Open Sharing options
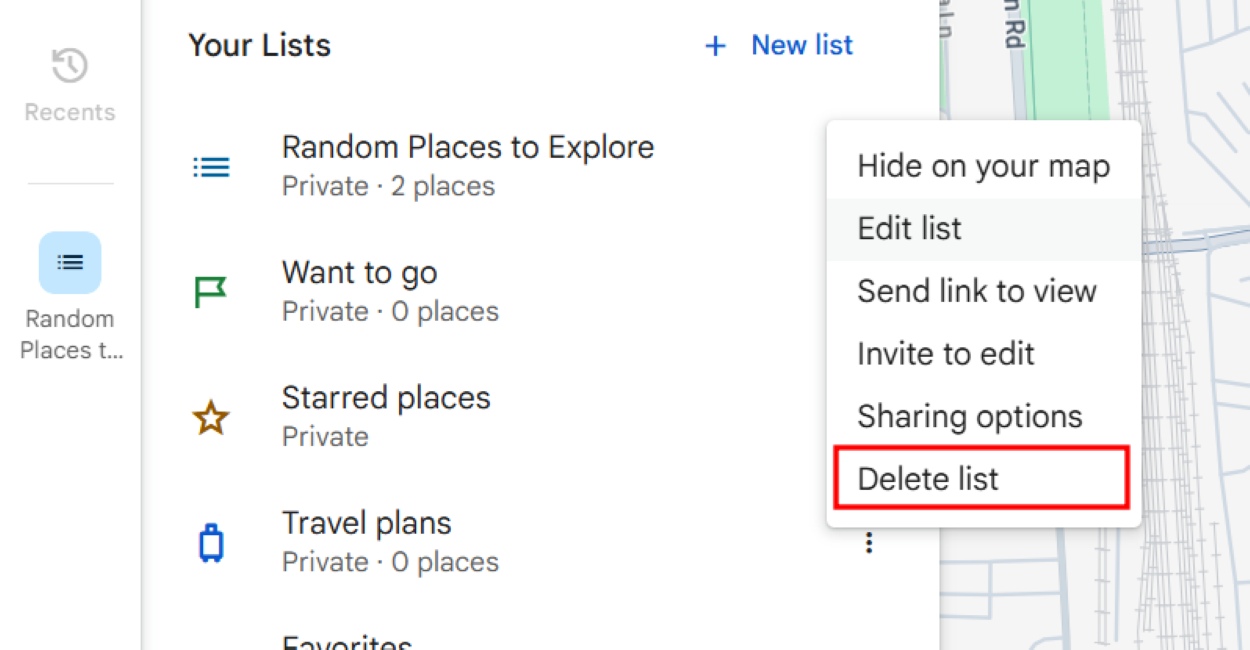Image resolution: width=1250 pixels, height=650 pixels. 969,416
